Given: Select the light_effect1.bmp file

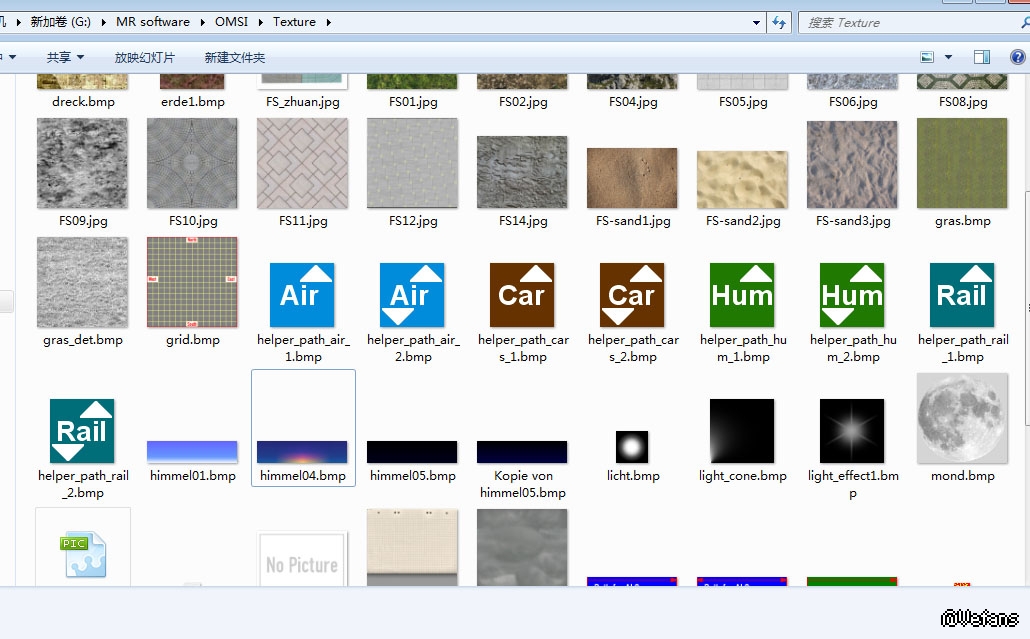Looking at the screenshot, I should coord(852,431).
